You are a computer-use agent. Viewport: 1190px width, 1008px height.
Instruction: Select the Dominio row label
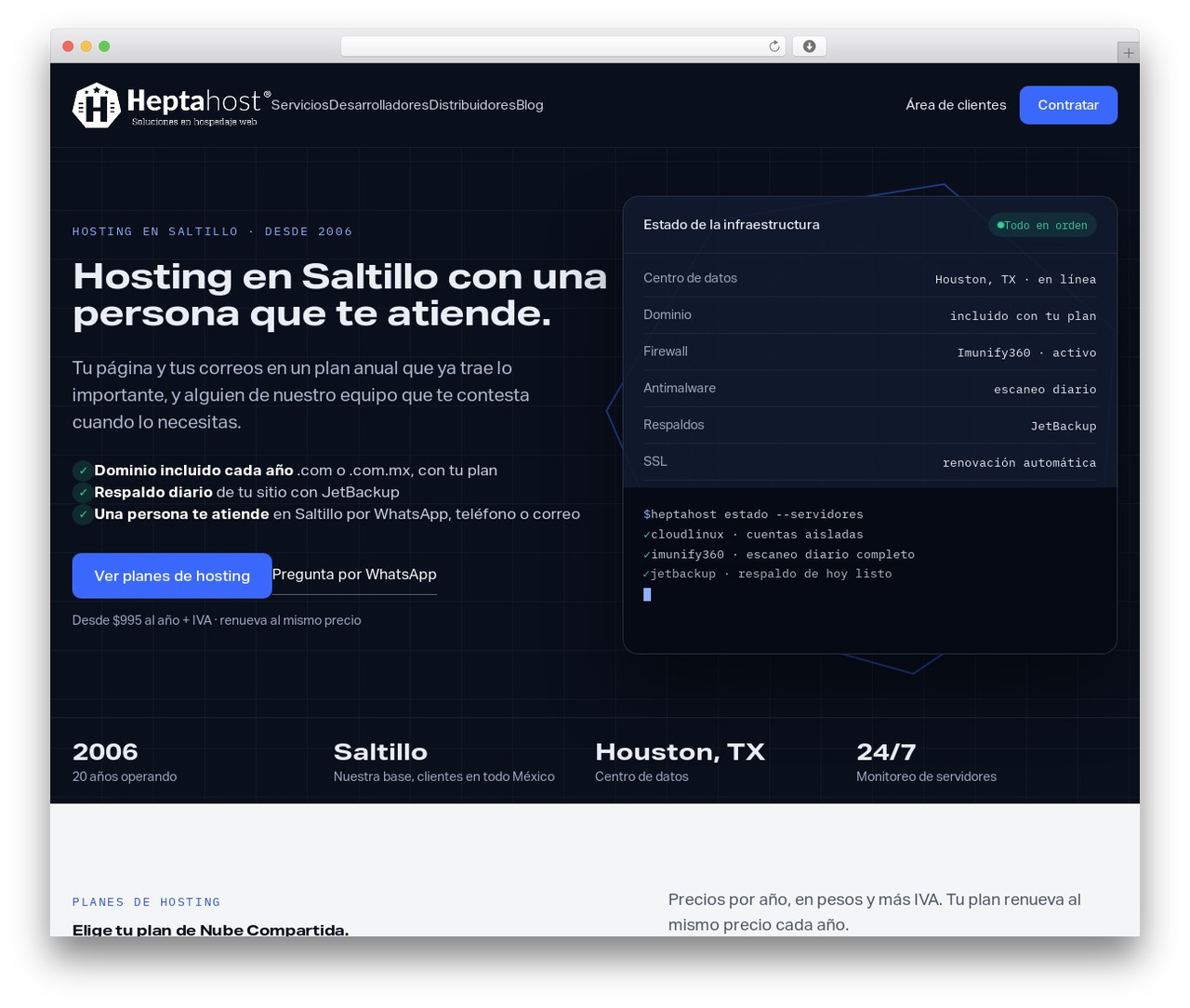pos(668,314)
